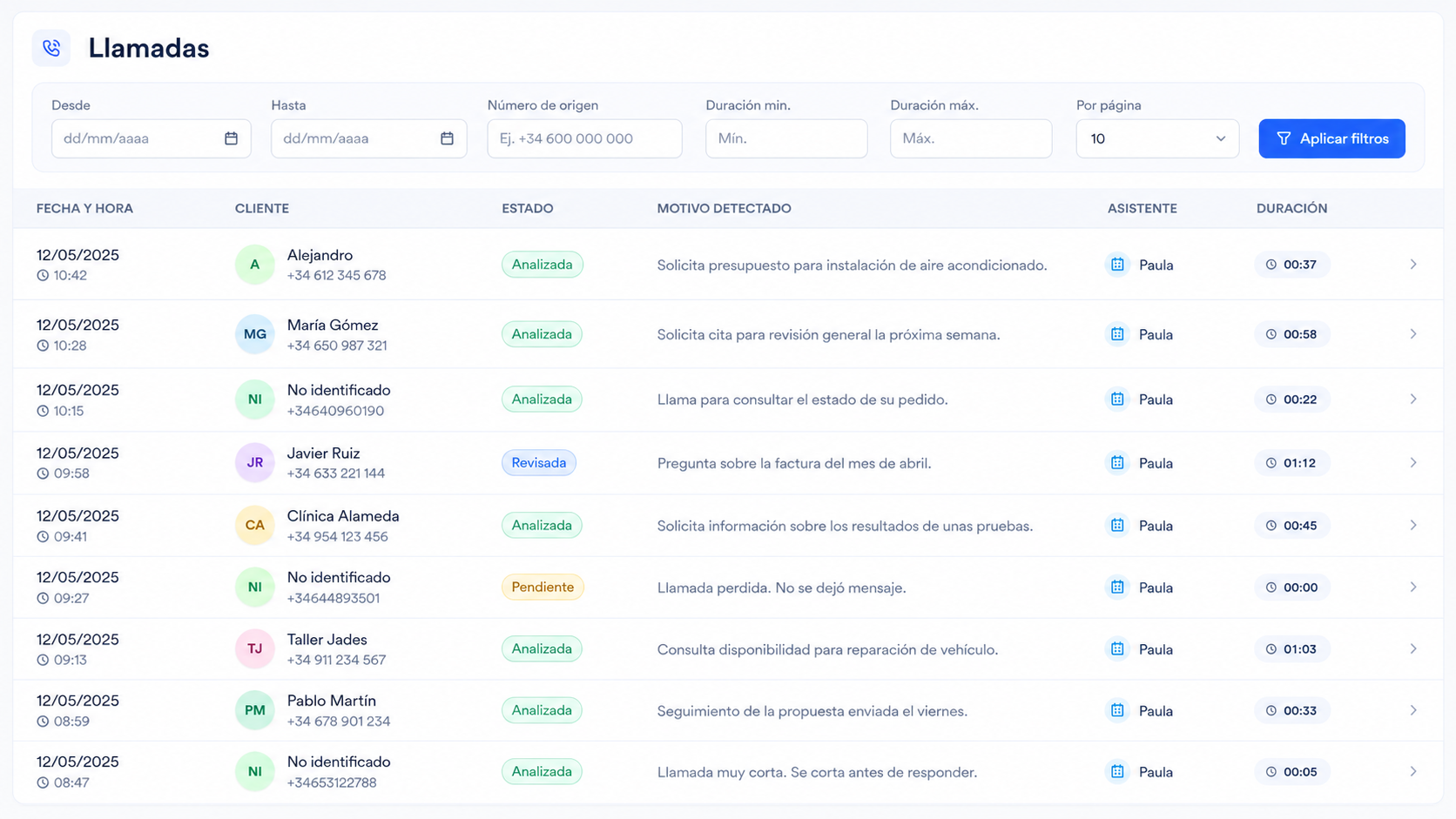
Task: Click the clock icon beside time 10:42
Action: [43, 276]
